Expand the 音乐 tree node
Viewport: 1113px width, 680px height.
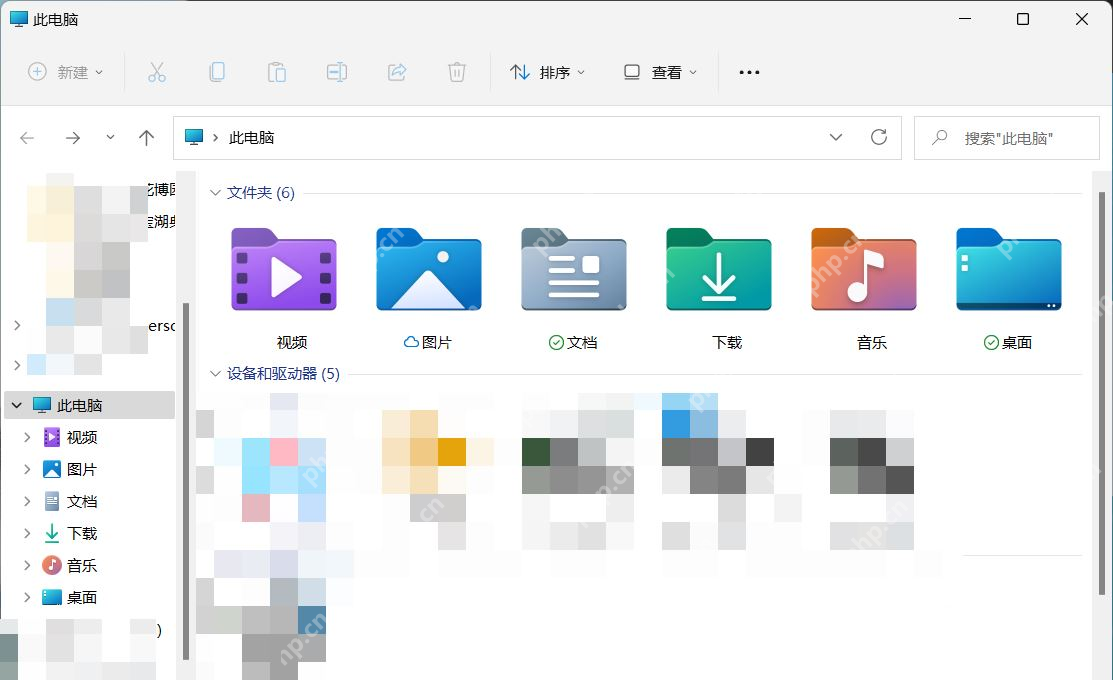pyautogui.click(x=27, y=565)
